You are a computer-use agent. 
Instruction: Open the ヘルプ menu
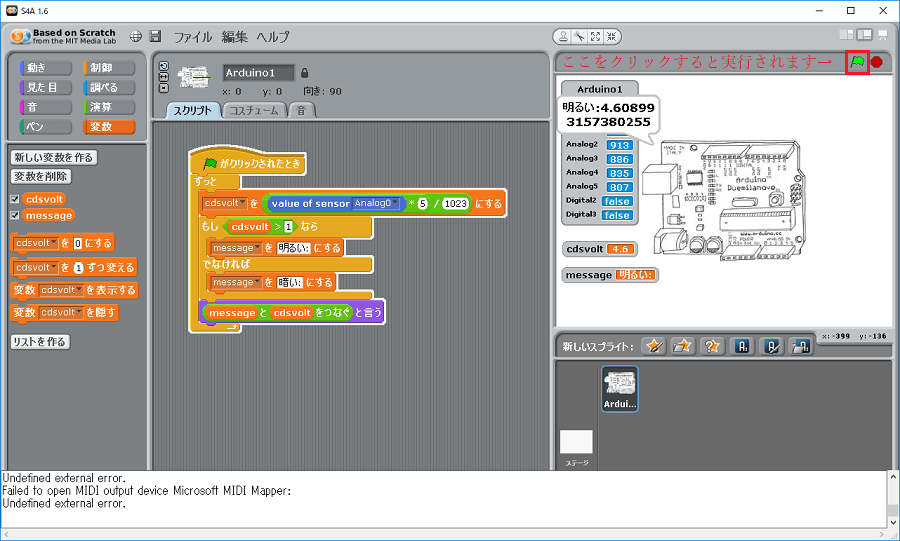[273, 37]
